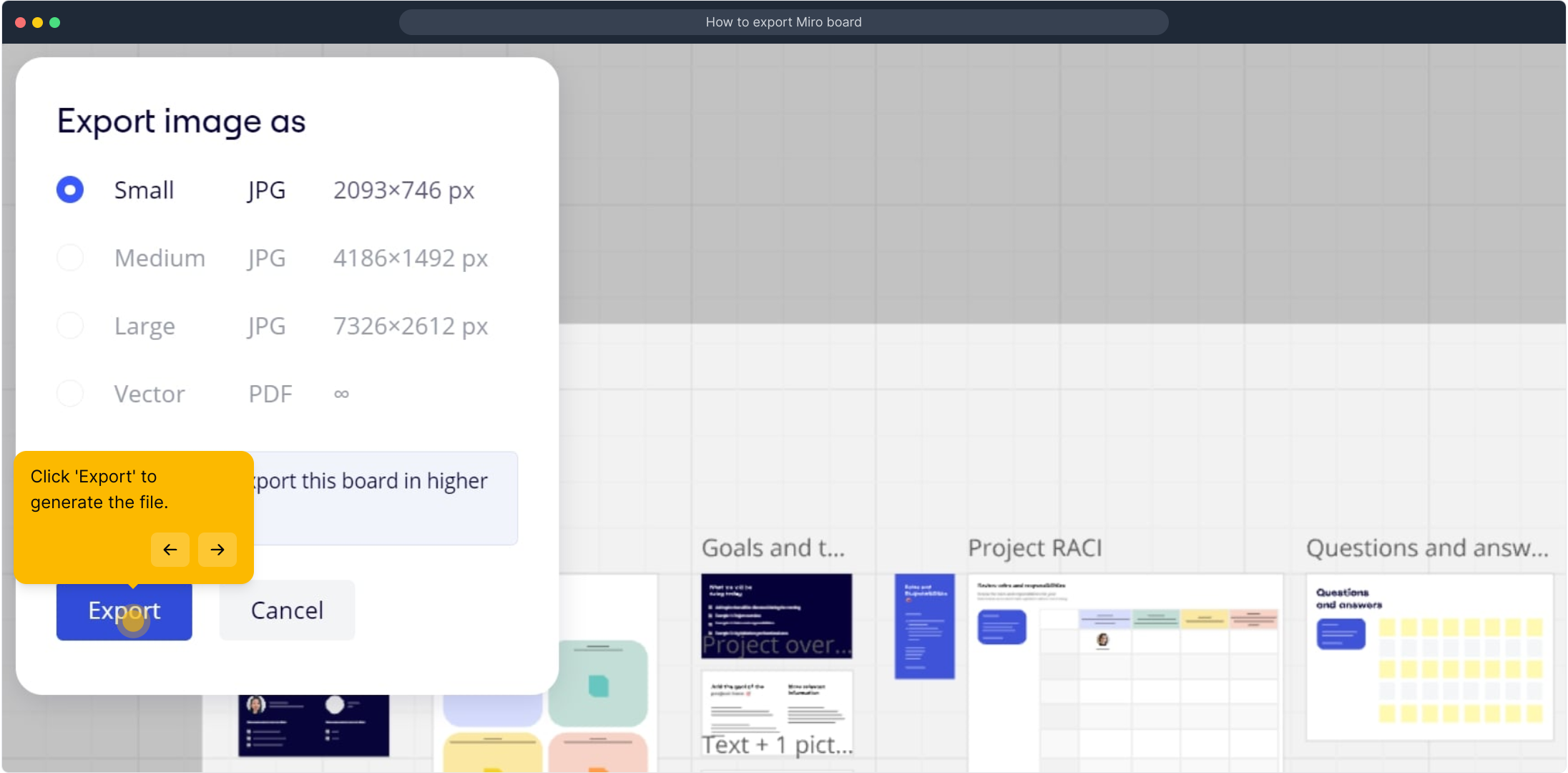Click the blue Export button
This screenshot has width=1568, height=773.
tap(124, 611)
